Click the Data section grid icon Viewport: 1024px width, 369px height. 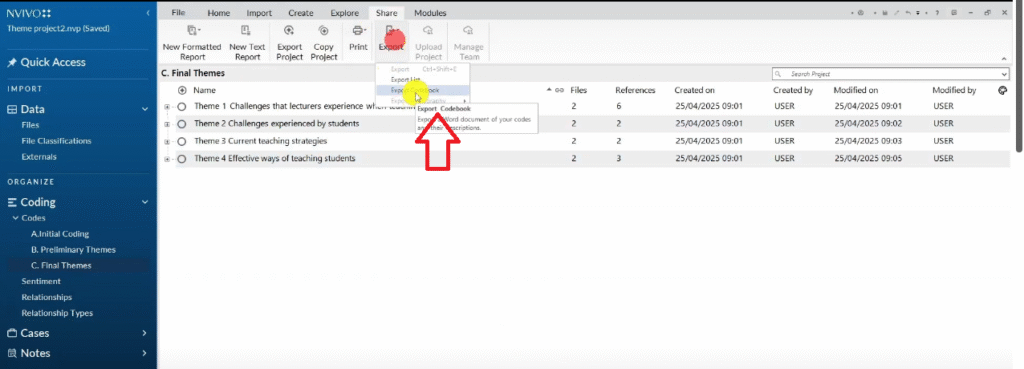coord(12,110)
